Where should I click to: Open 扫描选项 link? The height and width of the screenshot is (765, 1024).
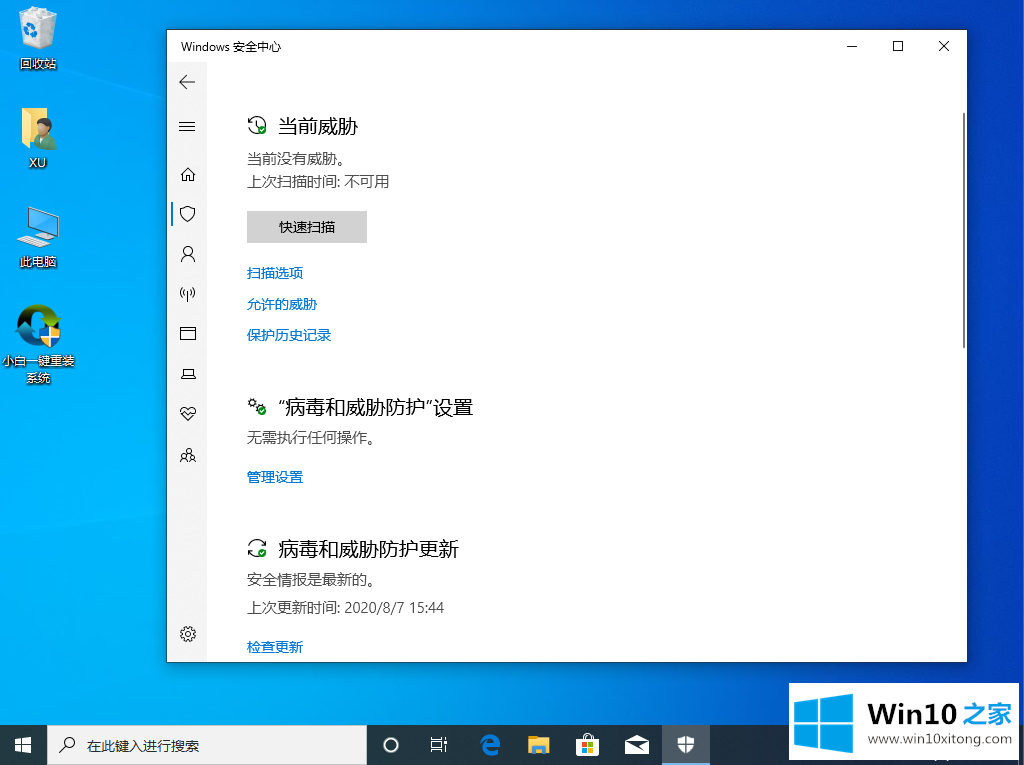(275, 273)
